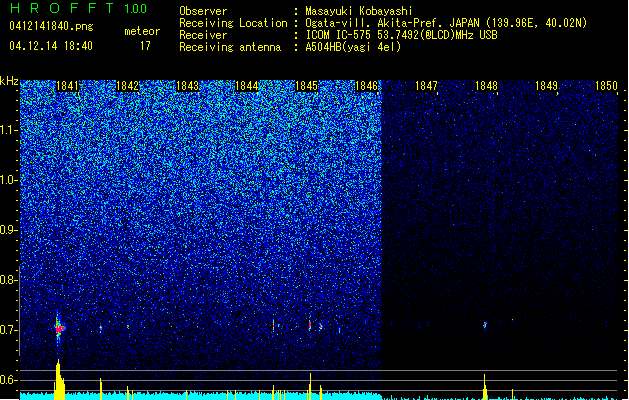Screen dimensions: 629x400
Task: Click the word meteor above the count
Action: (x=142, y=31)
